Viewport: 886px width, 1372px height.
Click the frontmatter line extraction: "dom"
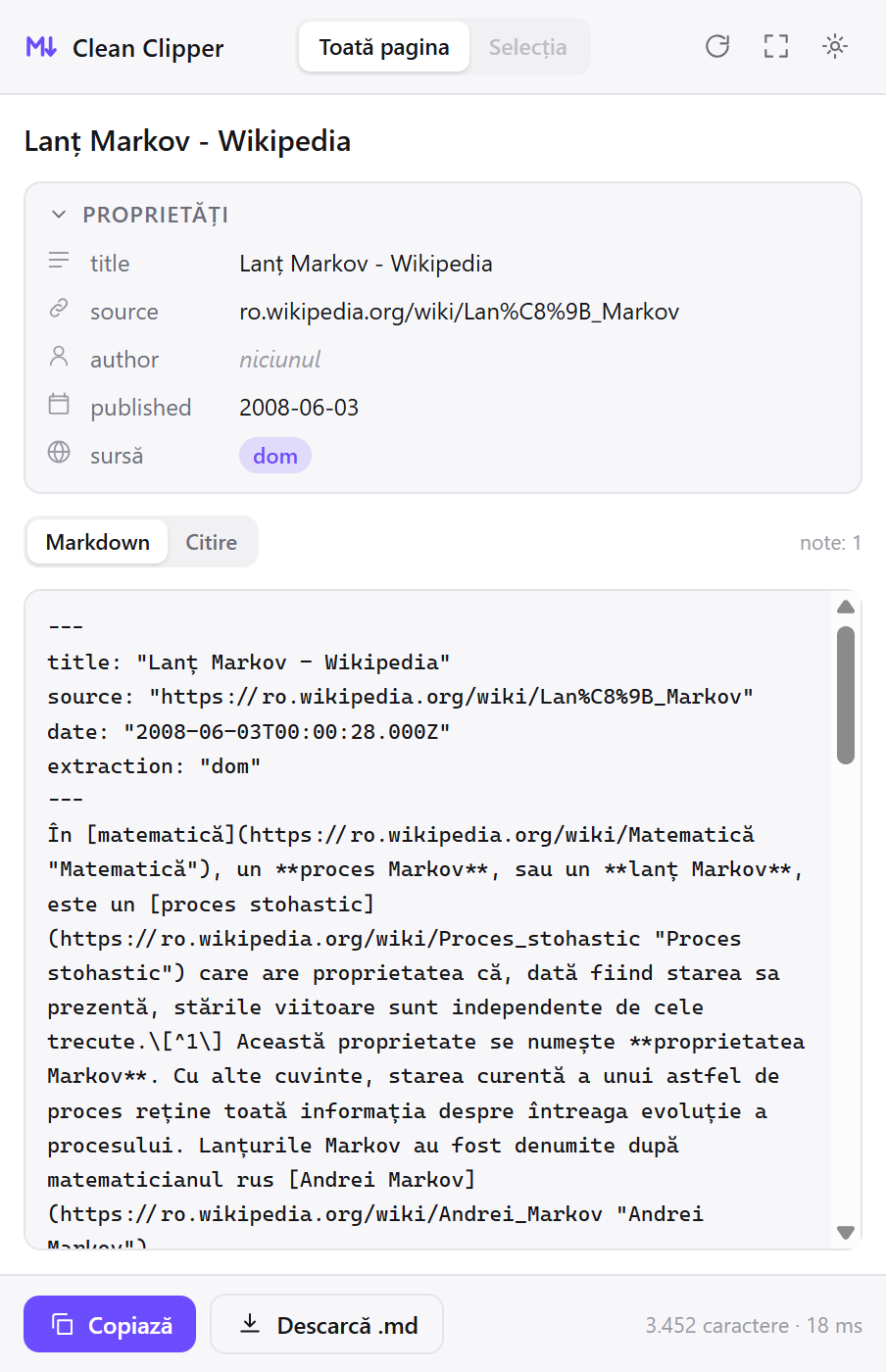tap(154, 766)
